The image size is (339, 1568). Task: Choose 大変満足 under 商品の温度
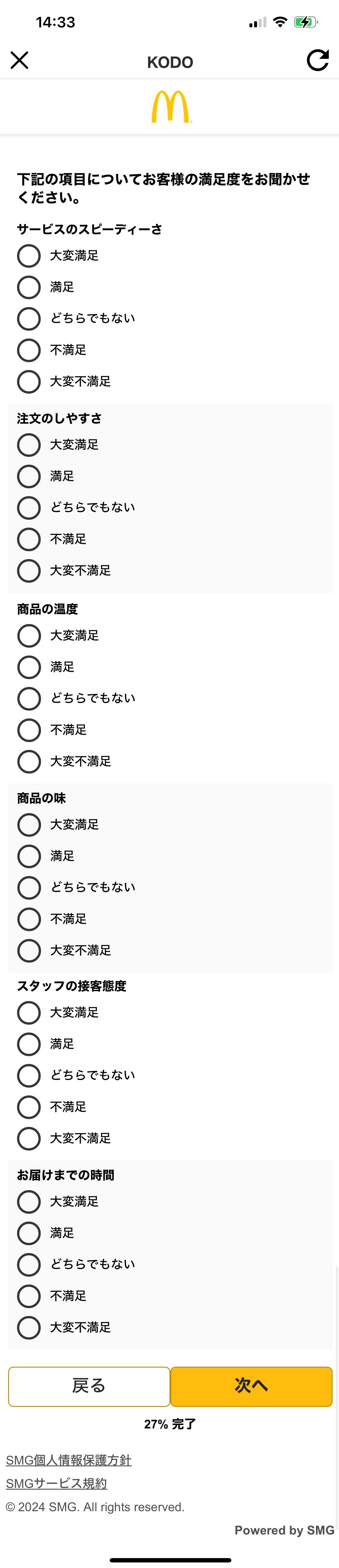tap(29, 635)
